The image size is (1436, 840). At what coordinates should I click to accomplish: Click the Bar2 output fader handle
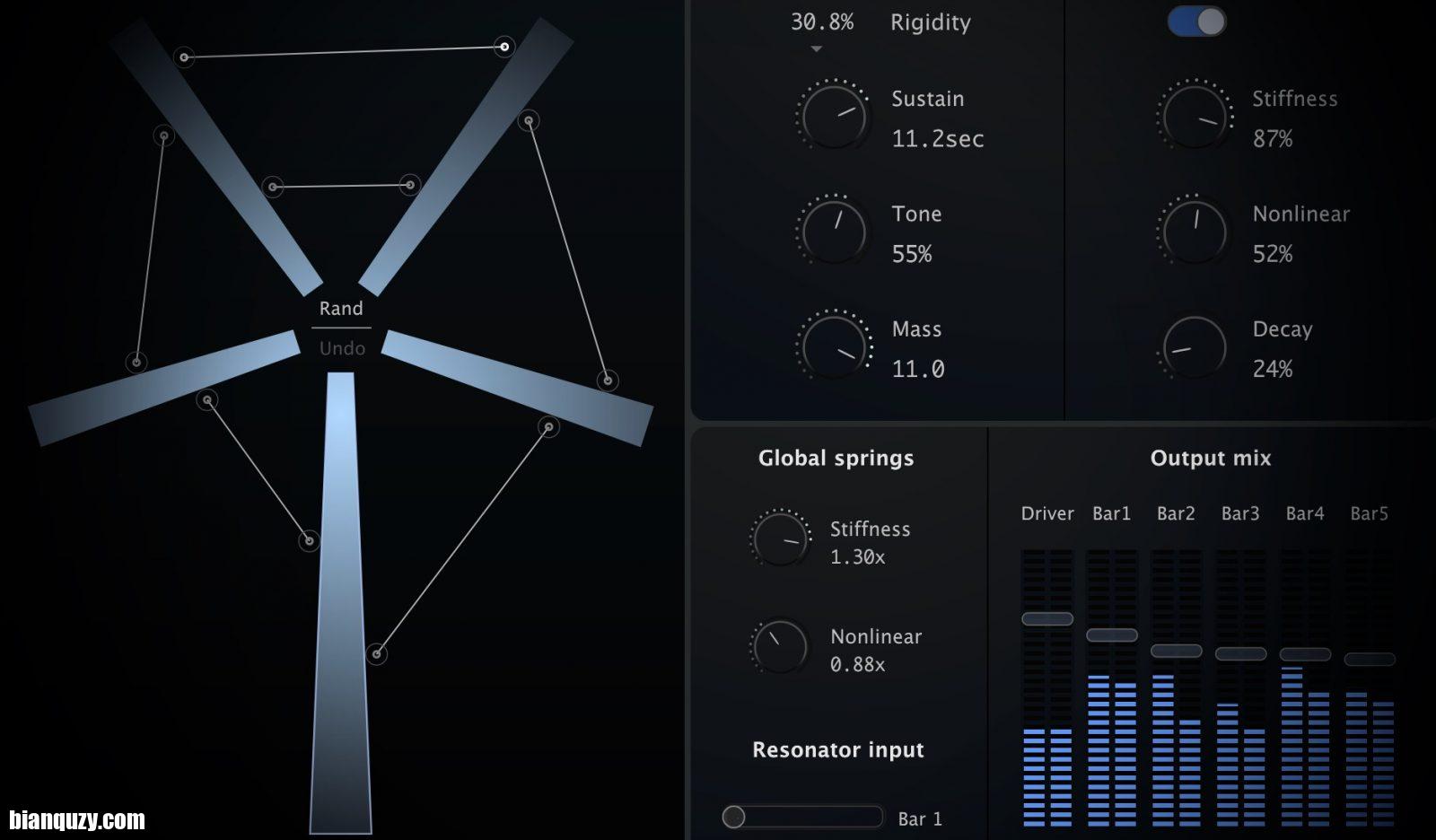[x=1177, y=651]
